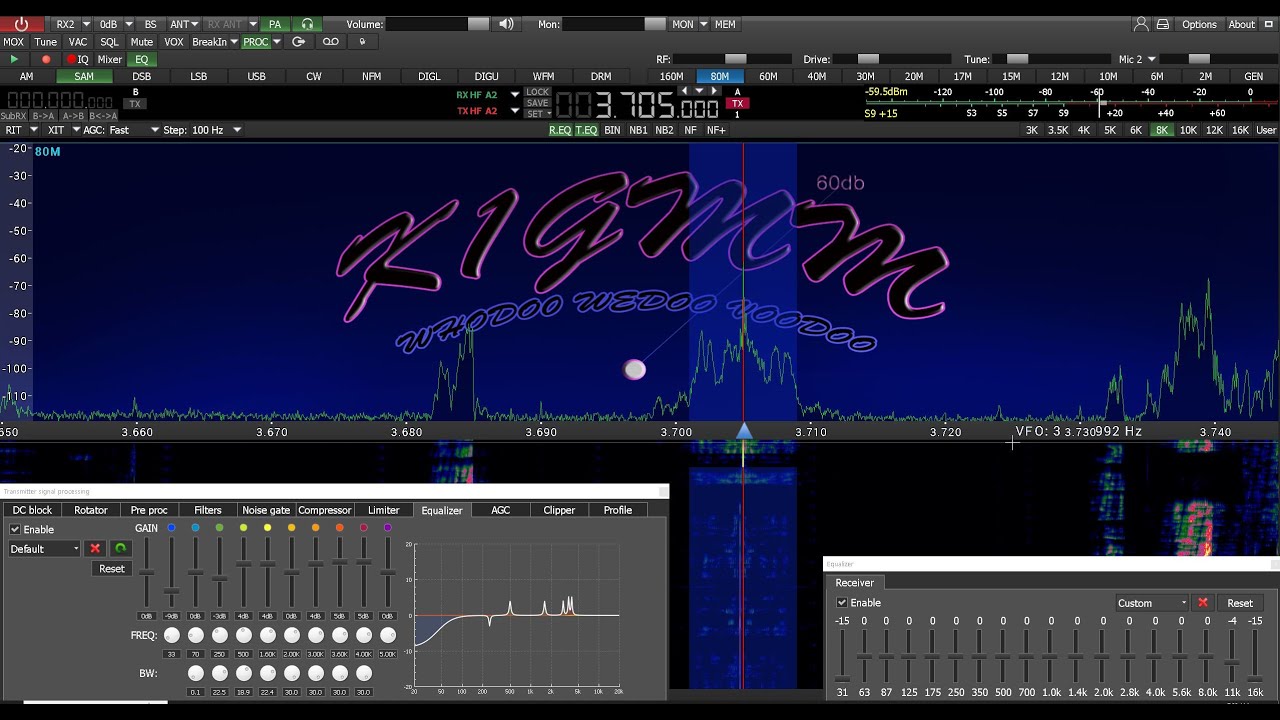This screenshot has width=1280, height=720.
Task: Click the user account icon
Action: coord(1141,24)
